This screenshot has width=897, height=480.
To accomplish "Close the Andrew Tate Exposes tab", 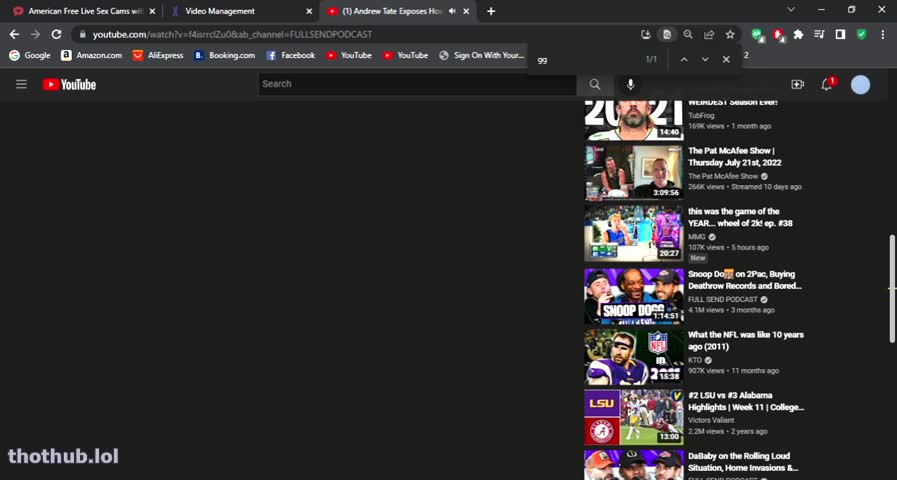I will [466, 11].
